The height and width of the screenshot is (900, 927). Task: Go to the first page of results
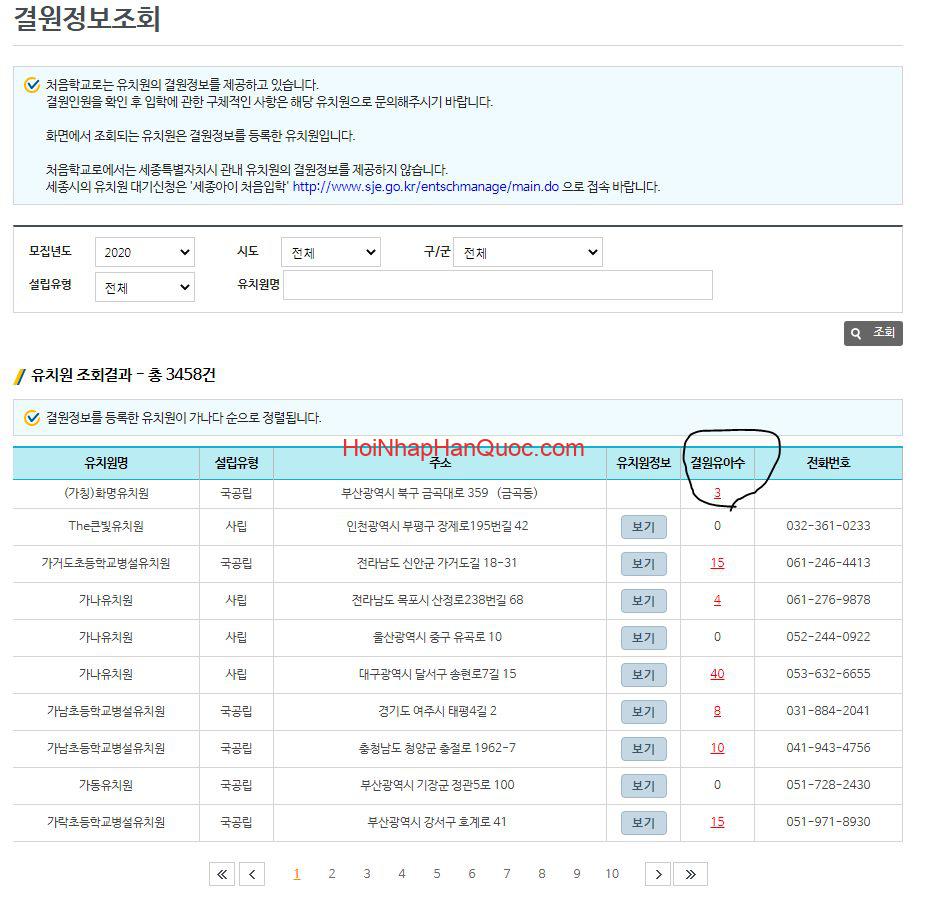coord(222,874)
